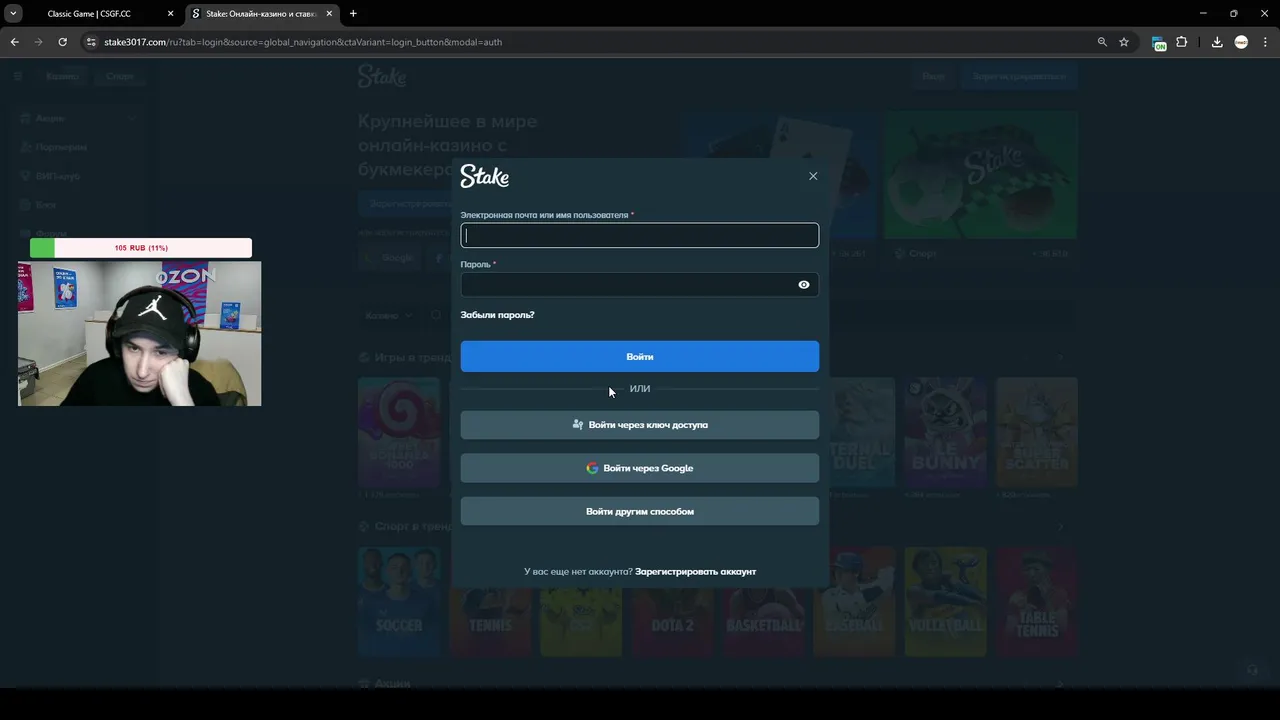Open the Chrome profile avatar
The height and width of the screenshot is (720, 1280).
pos(1241,42)
